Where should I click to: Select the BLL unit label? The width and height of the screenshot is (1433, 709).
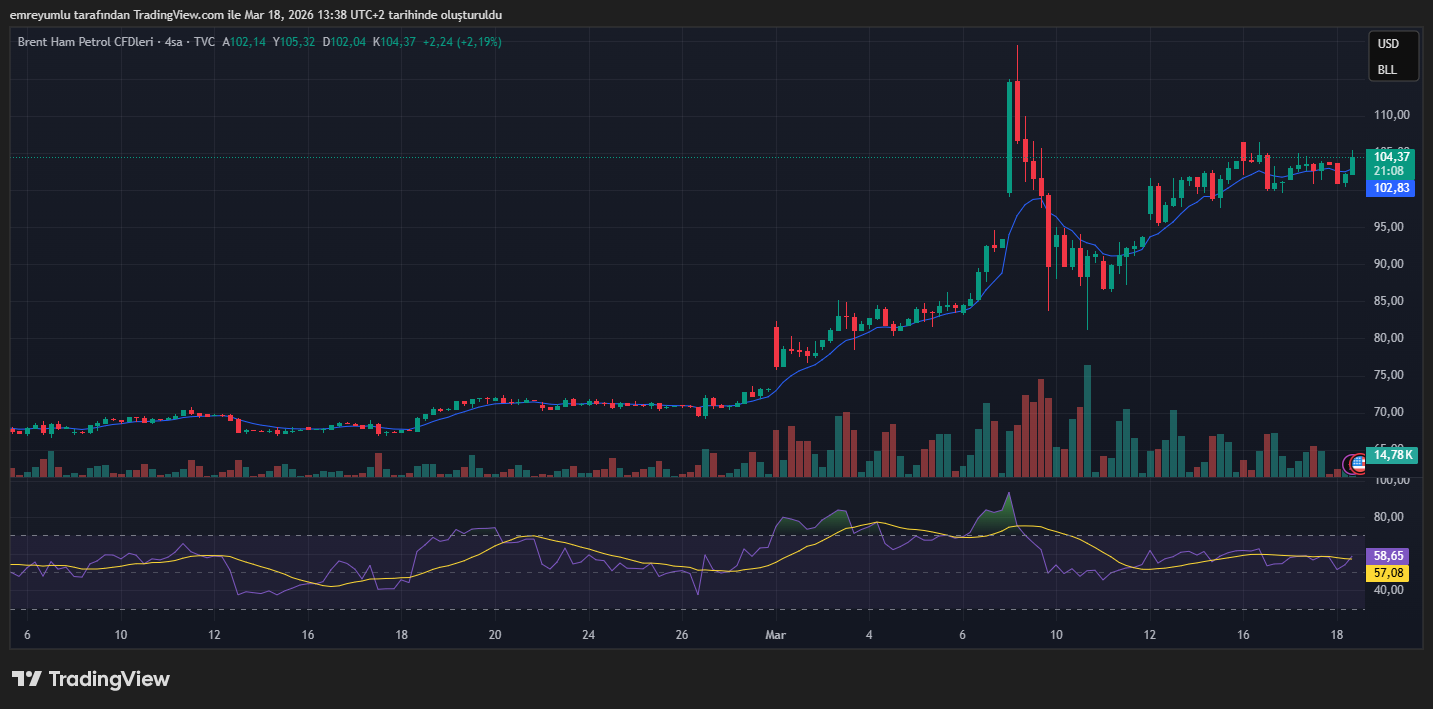tap(1387, 70)
